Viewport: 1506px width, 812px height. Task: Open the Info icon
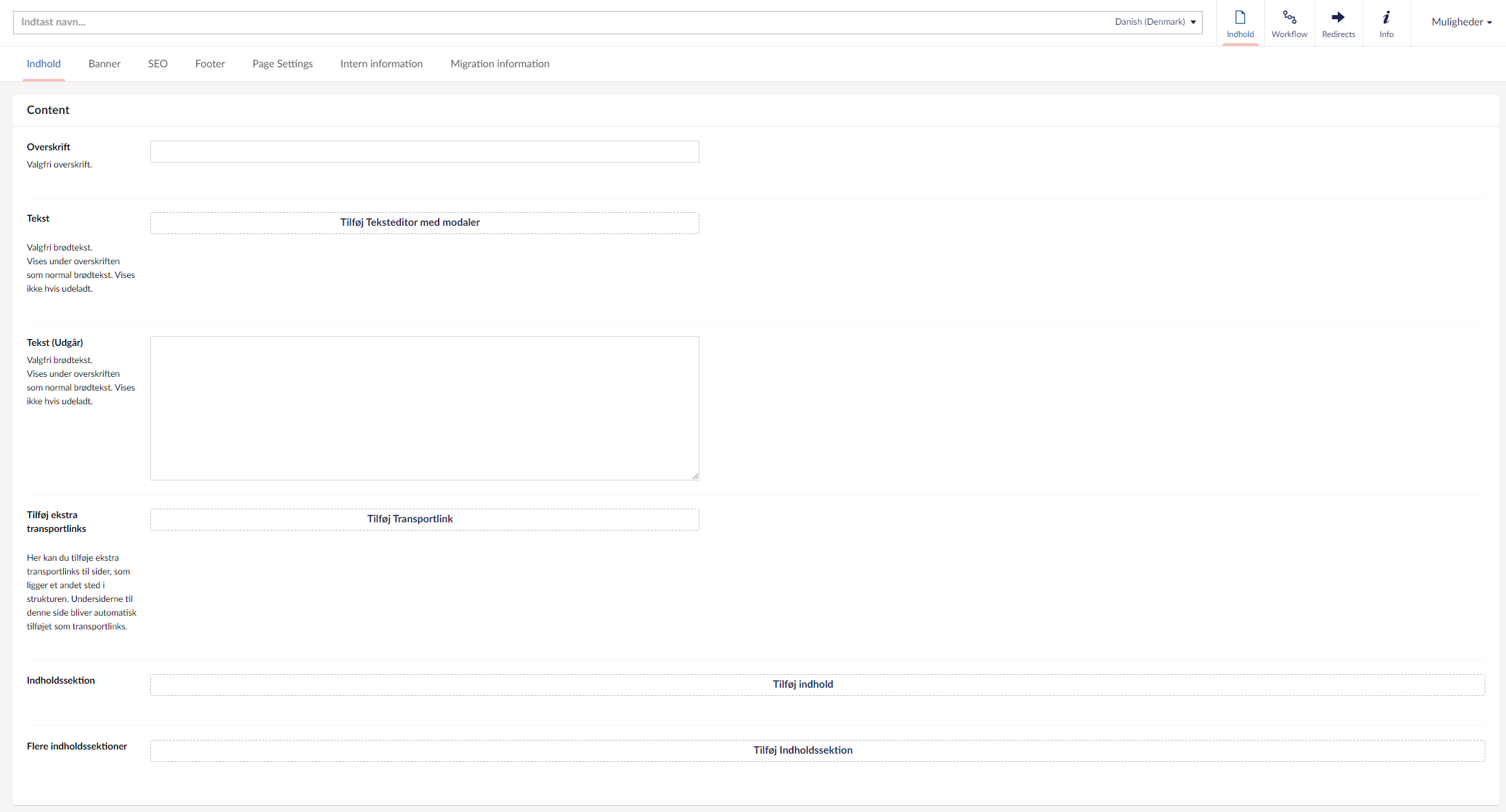[x=1386, y=23]
